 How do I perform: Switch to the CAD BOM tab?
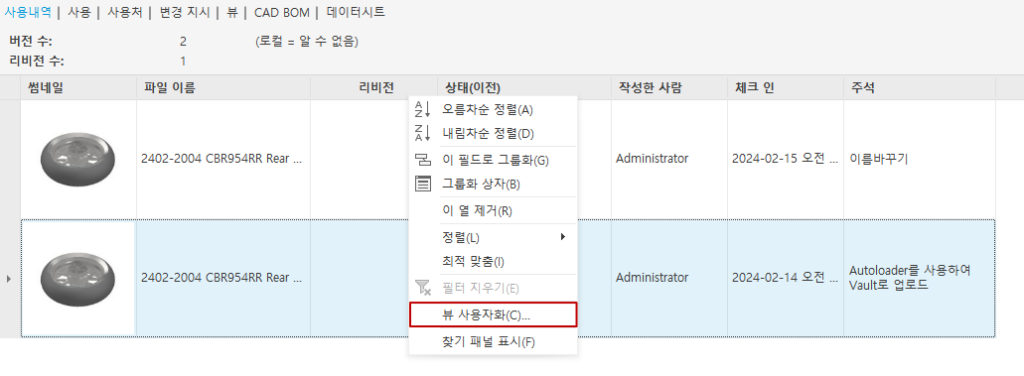point(281,12)
